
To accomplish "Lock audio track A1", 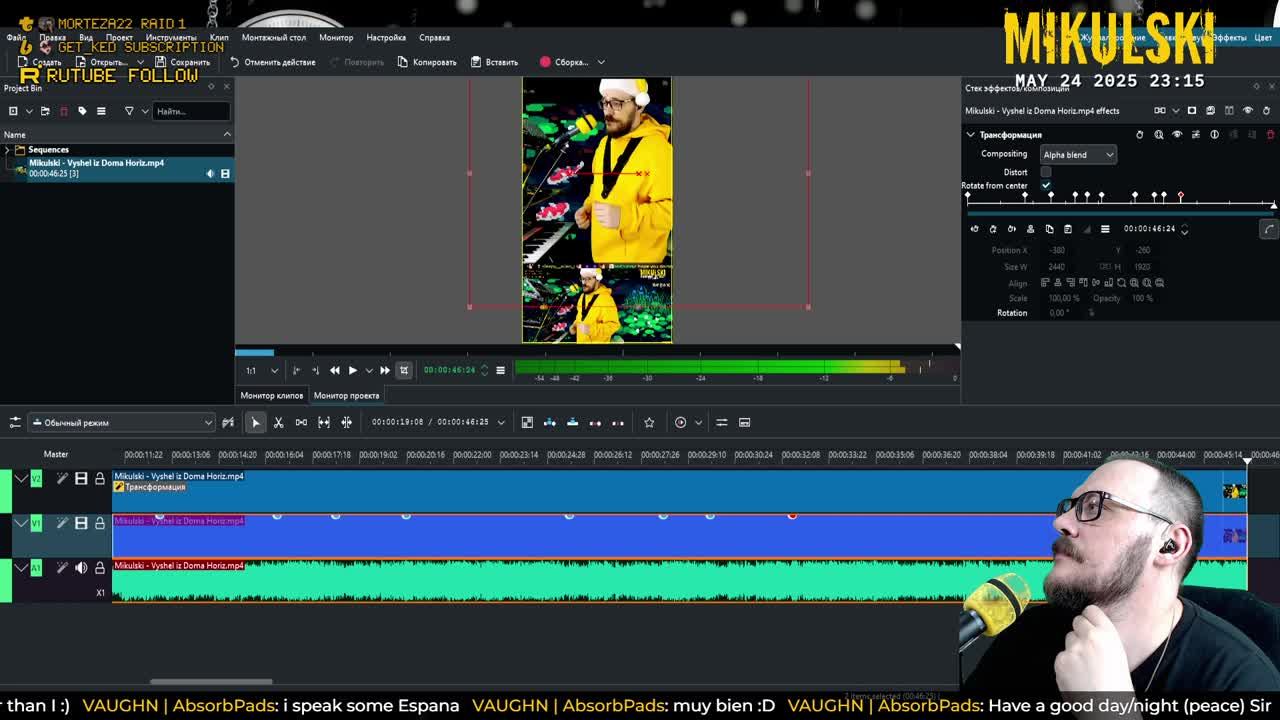I will coord(99,568).
